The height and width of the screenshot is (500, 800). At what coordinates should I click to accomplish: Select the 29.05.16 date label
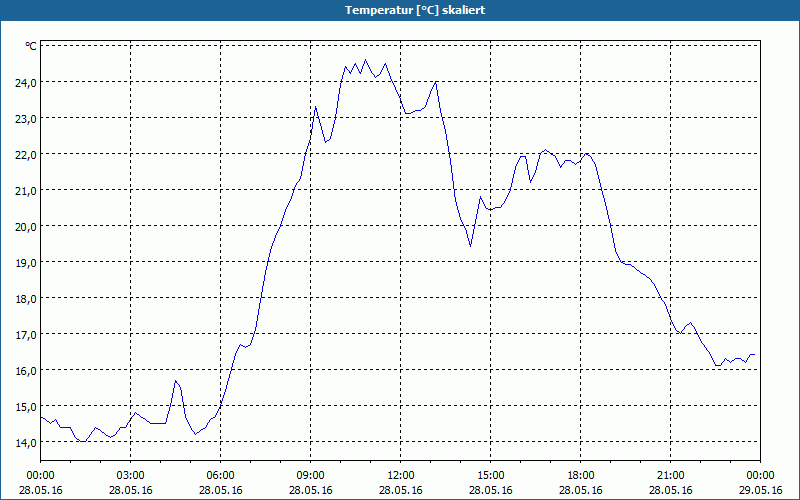[x=760, y=490]
